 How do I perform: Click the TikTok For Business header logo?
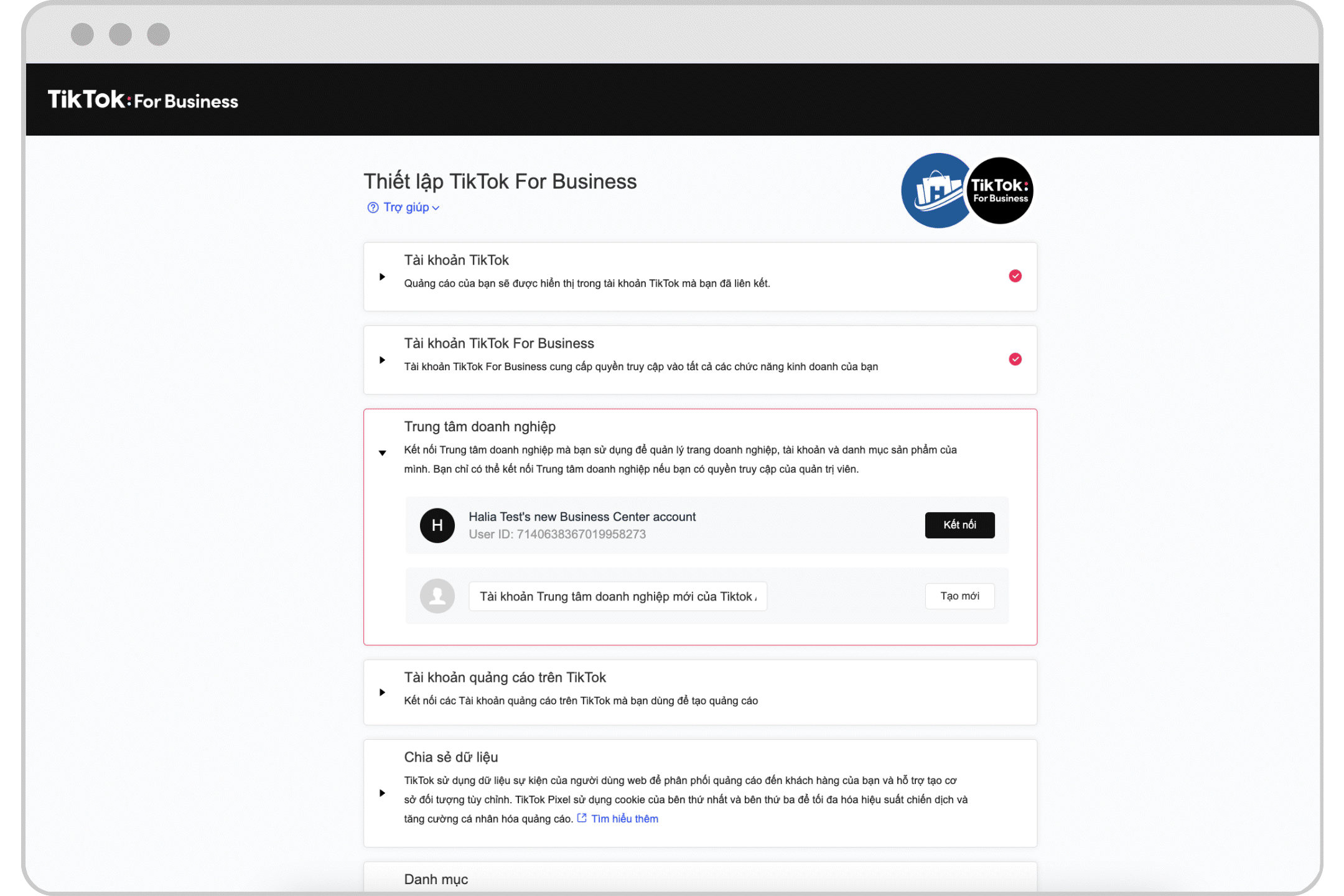pyautogui.click(x=142, y=100)
